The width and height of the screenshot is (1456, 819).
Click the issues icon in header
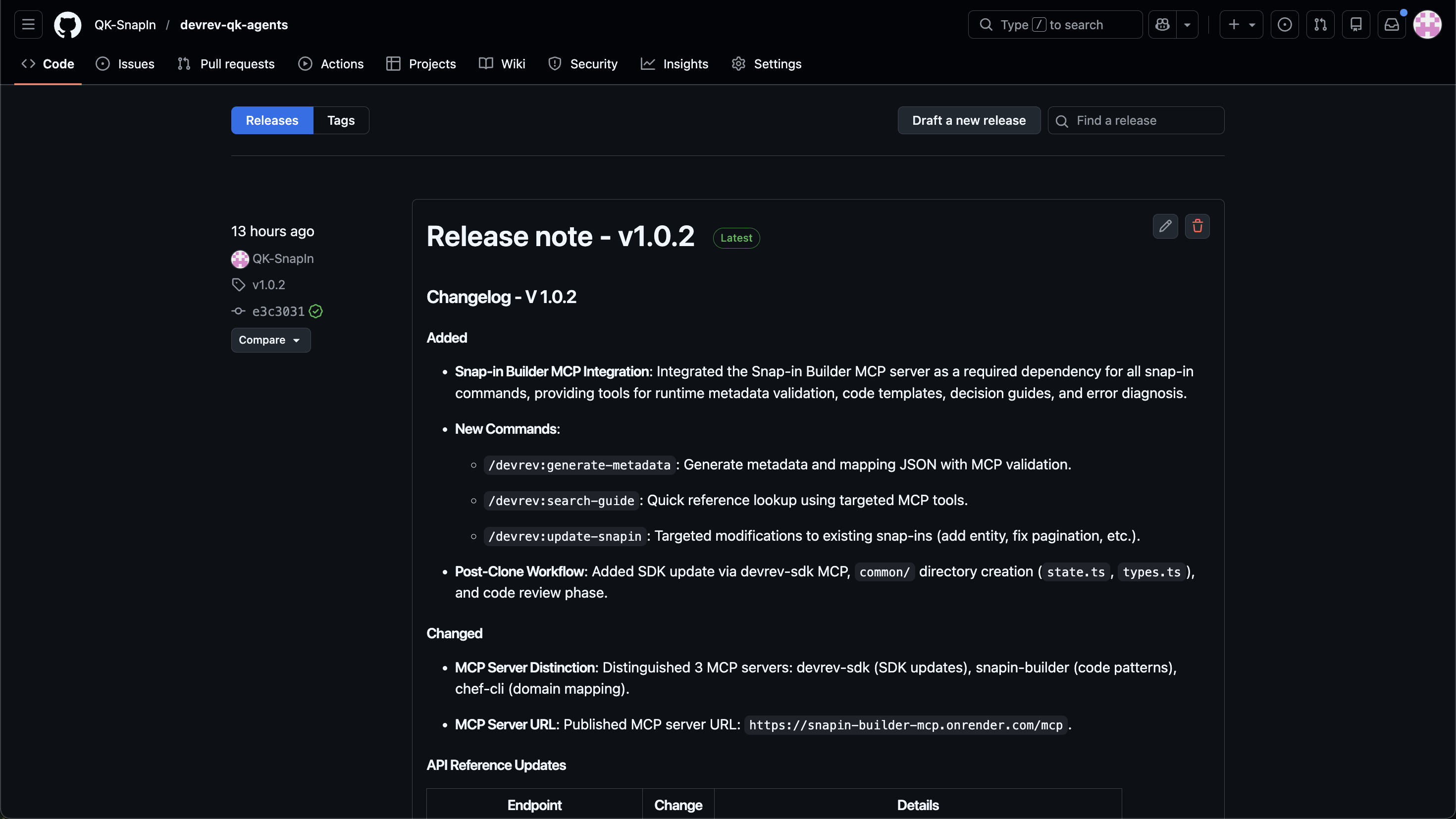tap(1284, 25)
